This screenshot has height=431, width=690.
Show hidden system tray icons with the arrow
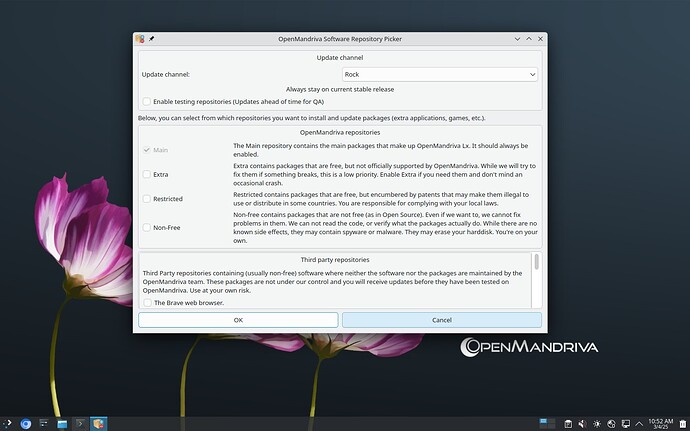[639, 424]
